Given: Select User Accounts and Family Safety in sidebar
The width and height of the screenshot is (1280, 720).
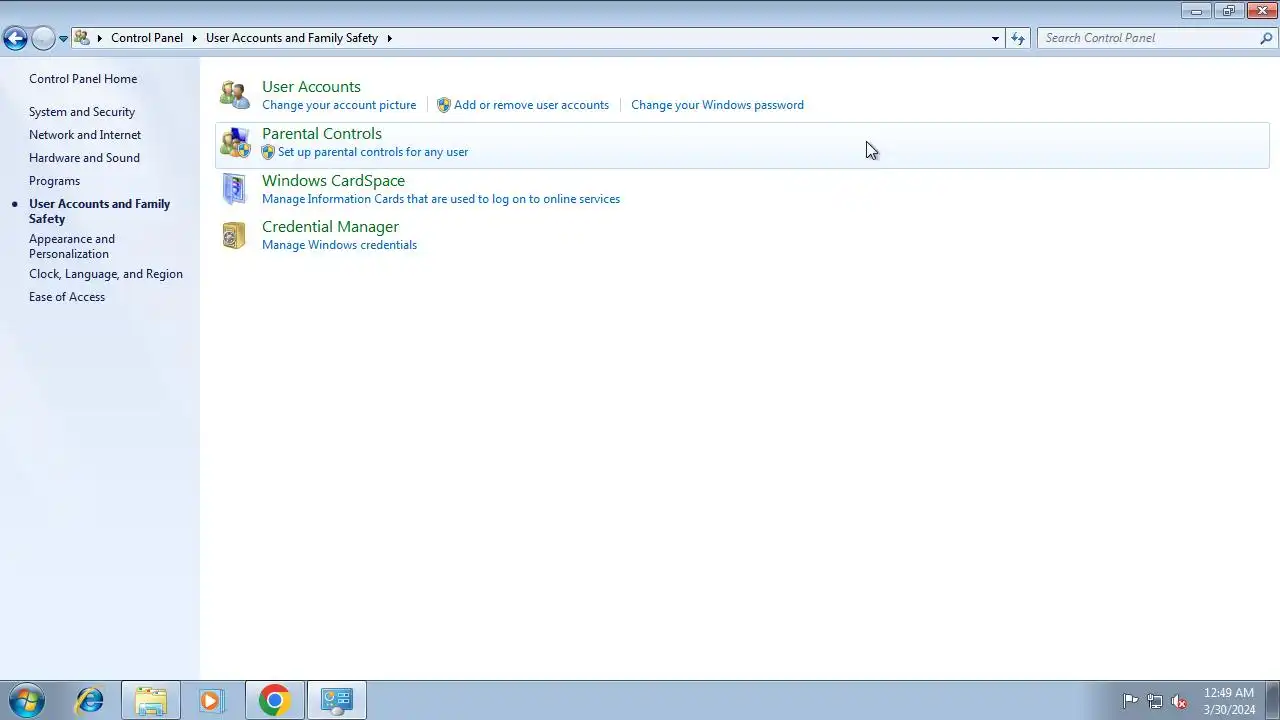Looking at the screenshot, I should pyautogui.click(x=99, y=211).
